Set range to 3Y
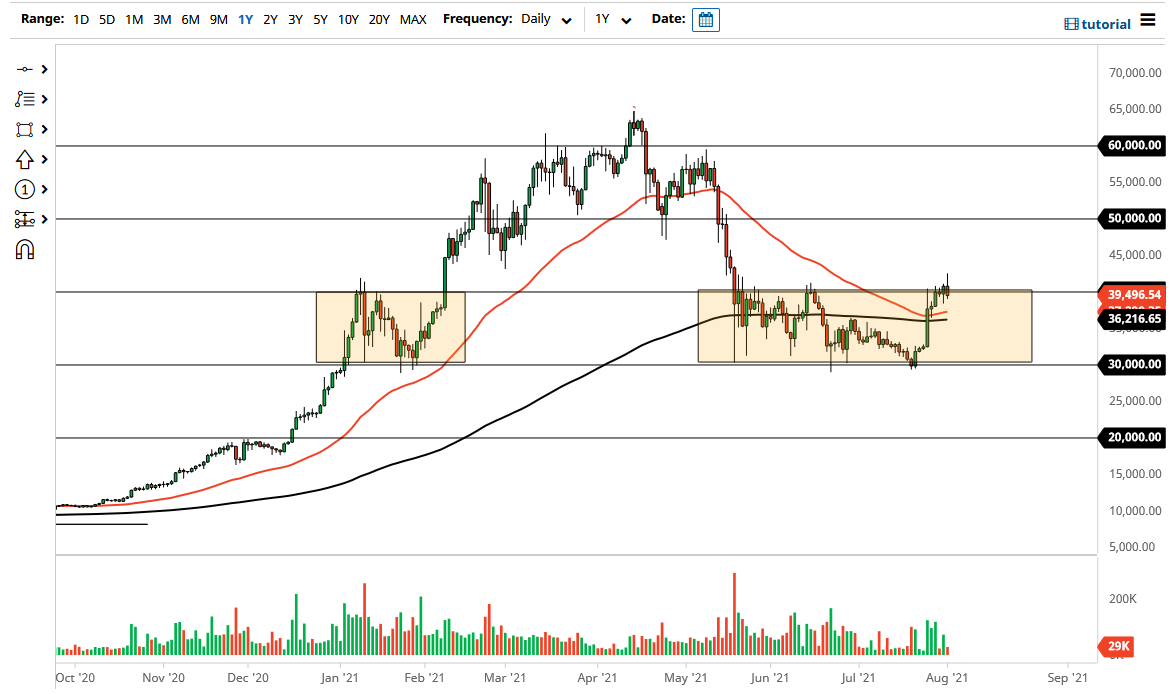The width and height of the screenshot is (1171, 694). [x=296, y=19]
